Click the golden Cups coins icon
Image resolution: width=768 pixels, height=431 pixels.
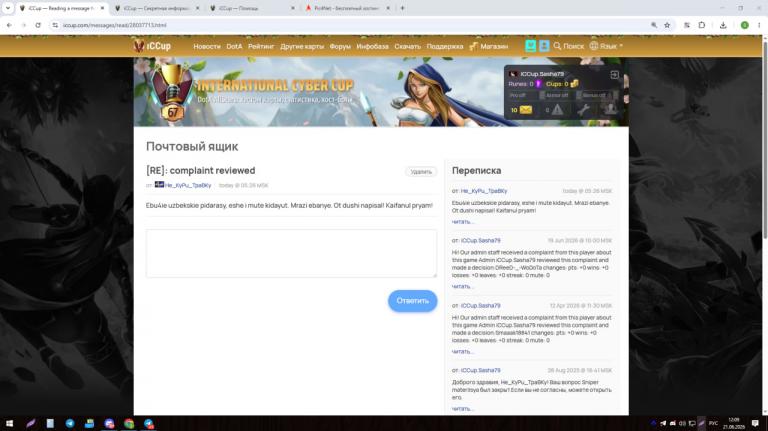575,84
